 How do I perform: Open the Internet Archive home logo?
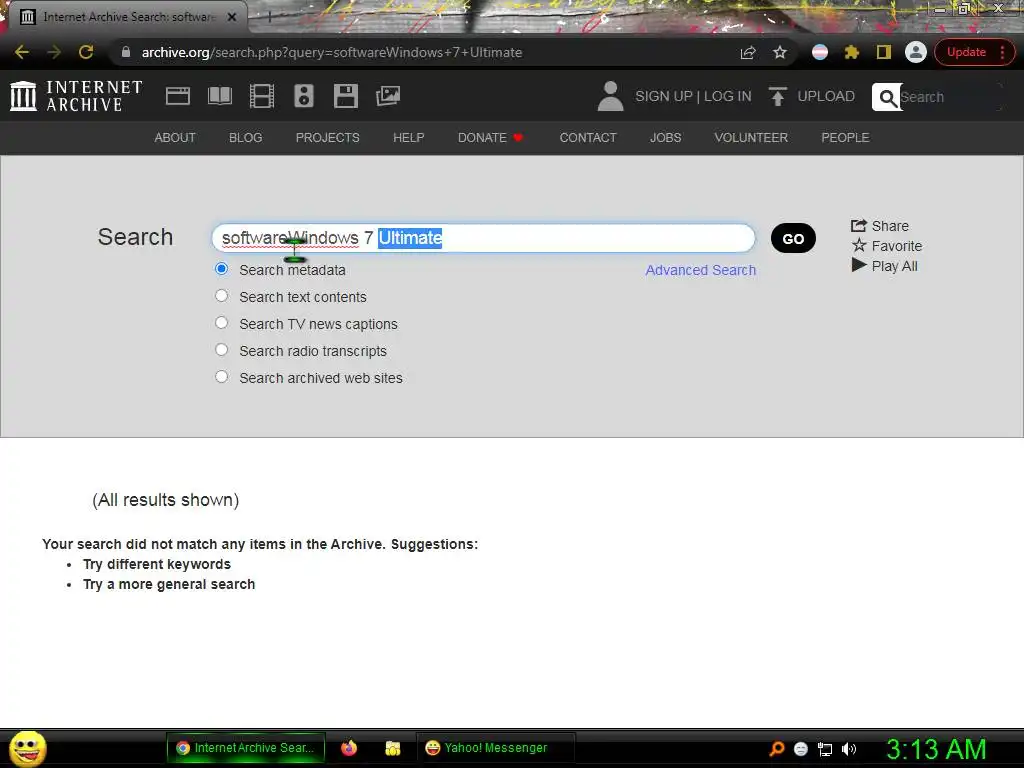[76, 96]
